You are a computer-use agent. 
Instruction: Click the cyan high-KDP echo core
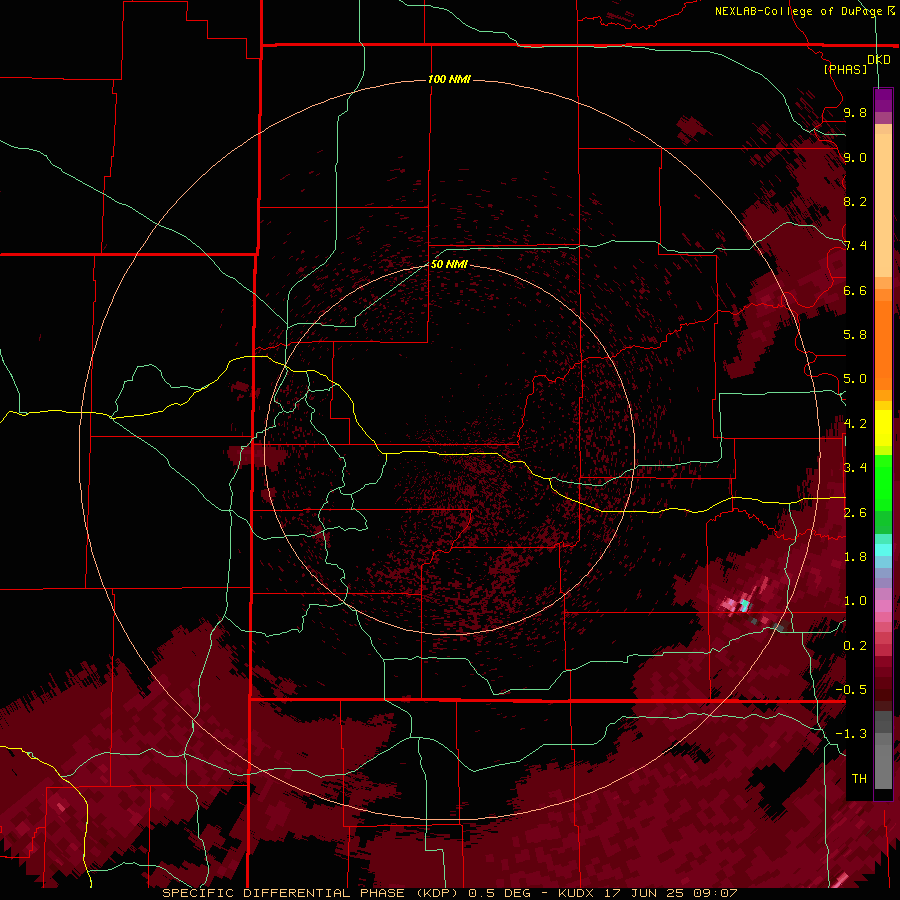click(744, 604)
